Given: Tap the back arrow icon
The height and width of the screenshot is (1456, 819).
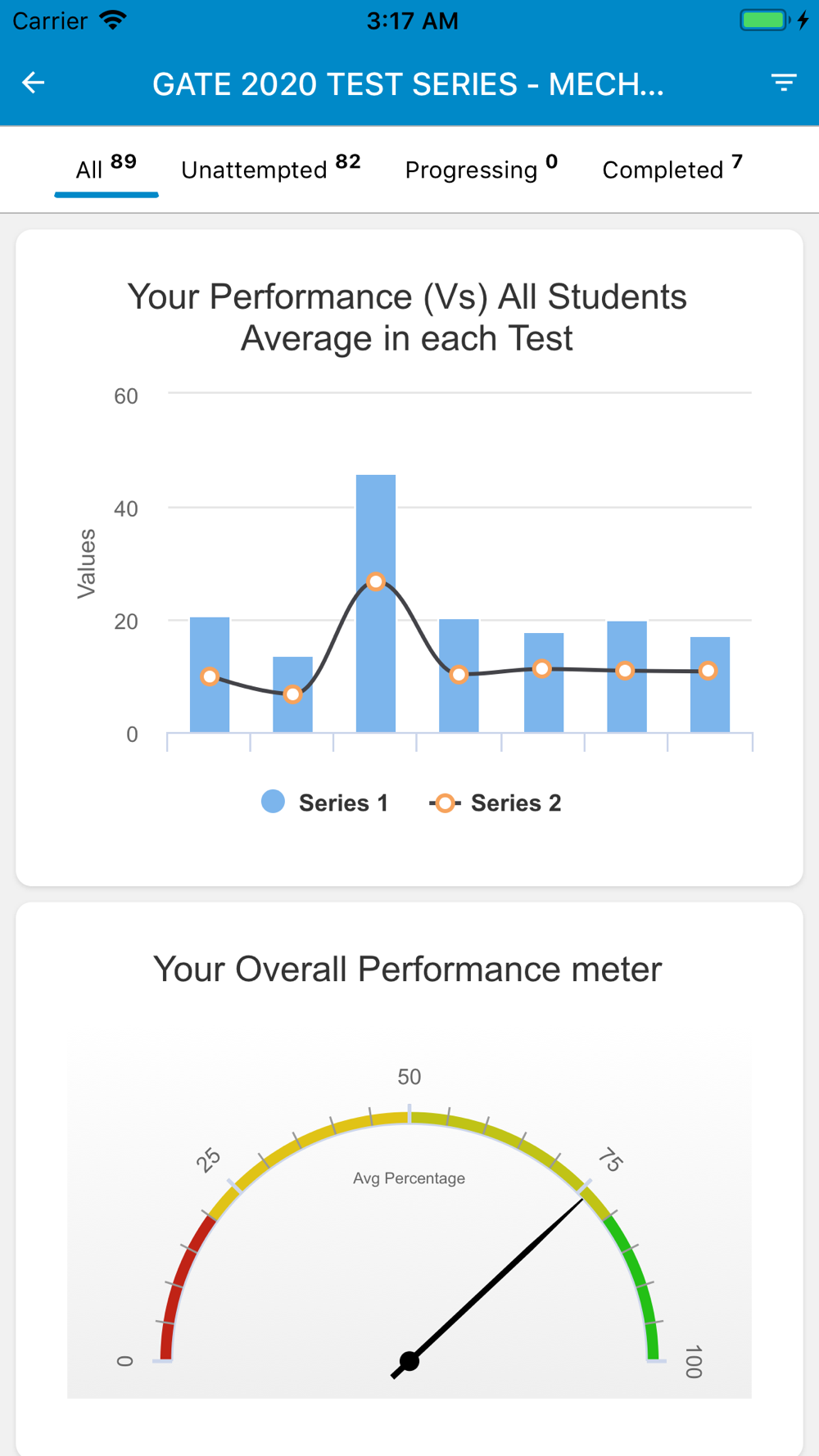Looking at the screenshot, I should click(x=34, y=83).
